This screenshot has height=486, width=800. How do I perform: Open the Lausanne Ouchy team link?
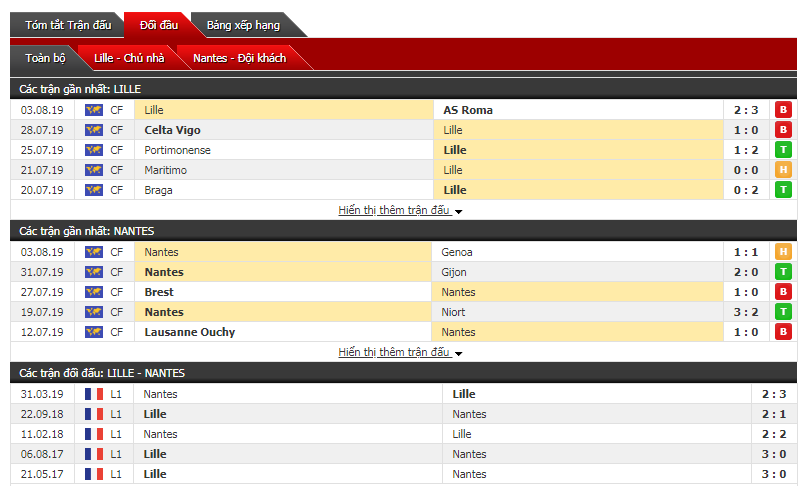pos(189,332)
